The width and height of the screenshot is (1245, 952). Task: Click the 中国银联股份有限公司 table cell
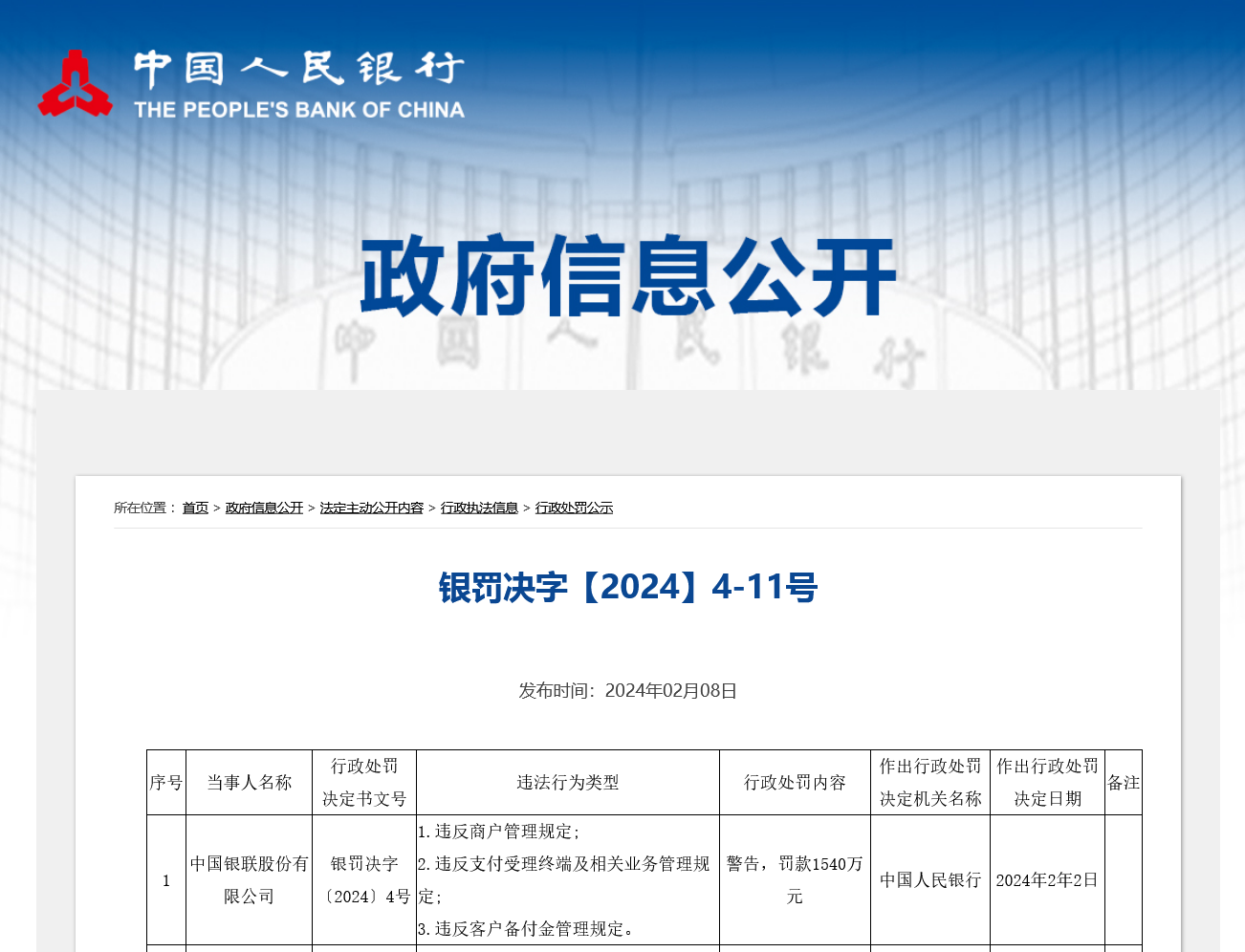coord(249,880)
